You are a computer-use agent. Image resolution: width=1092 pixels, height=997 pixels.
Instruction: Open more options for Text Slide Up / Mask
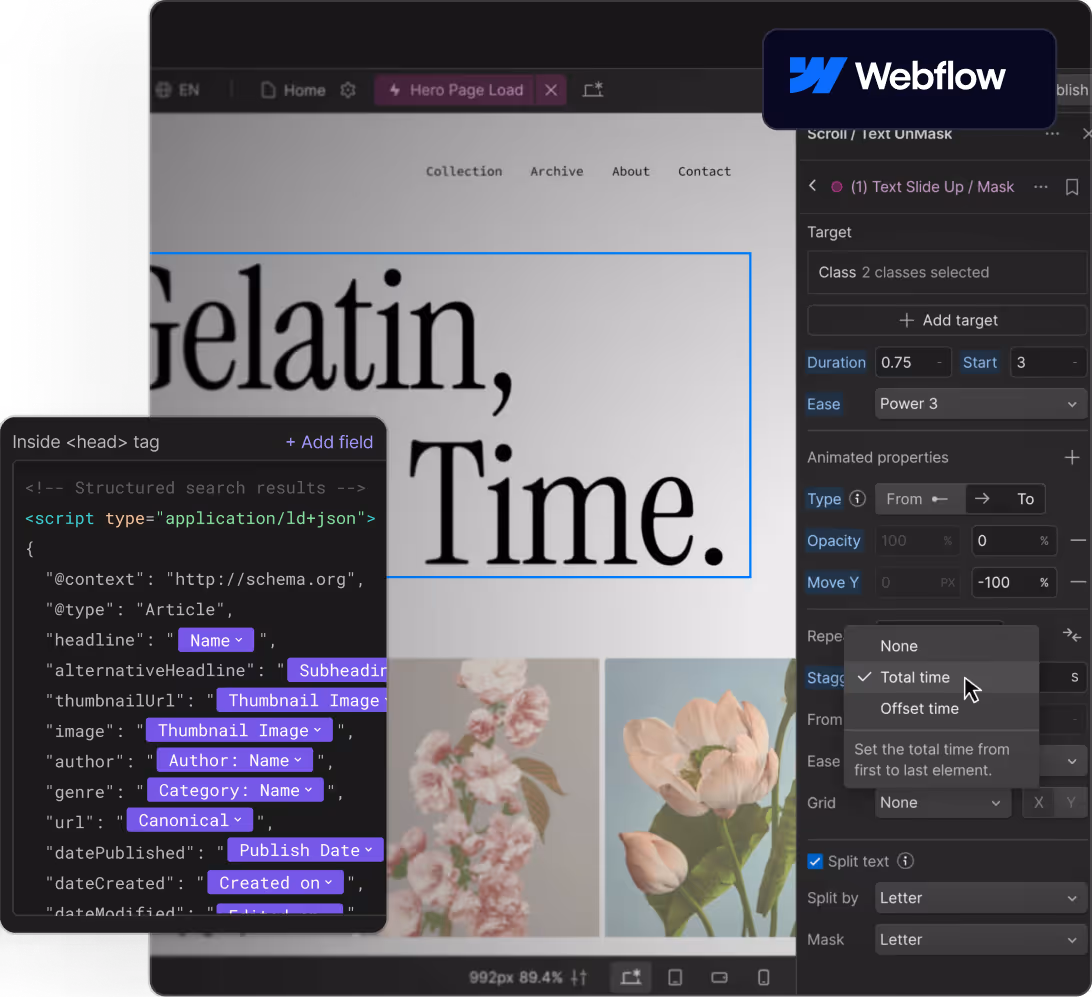1040,187
